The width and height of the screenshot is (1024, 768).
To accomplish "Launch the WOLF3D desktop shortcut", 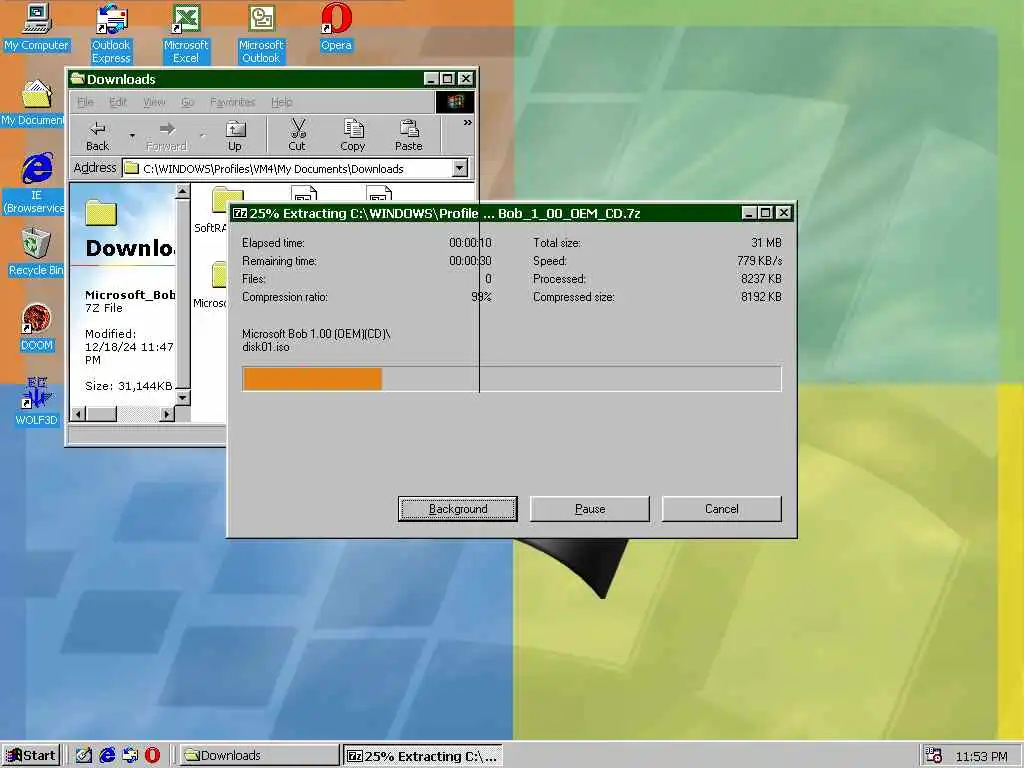I will click(x=37, y=402).
